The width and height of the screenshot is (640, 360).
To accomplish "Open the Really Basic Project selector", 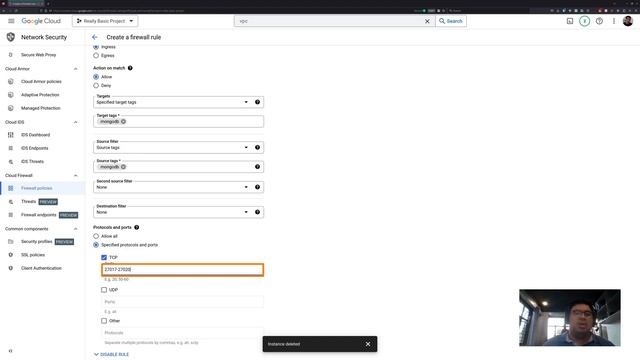I will point(105,21).
